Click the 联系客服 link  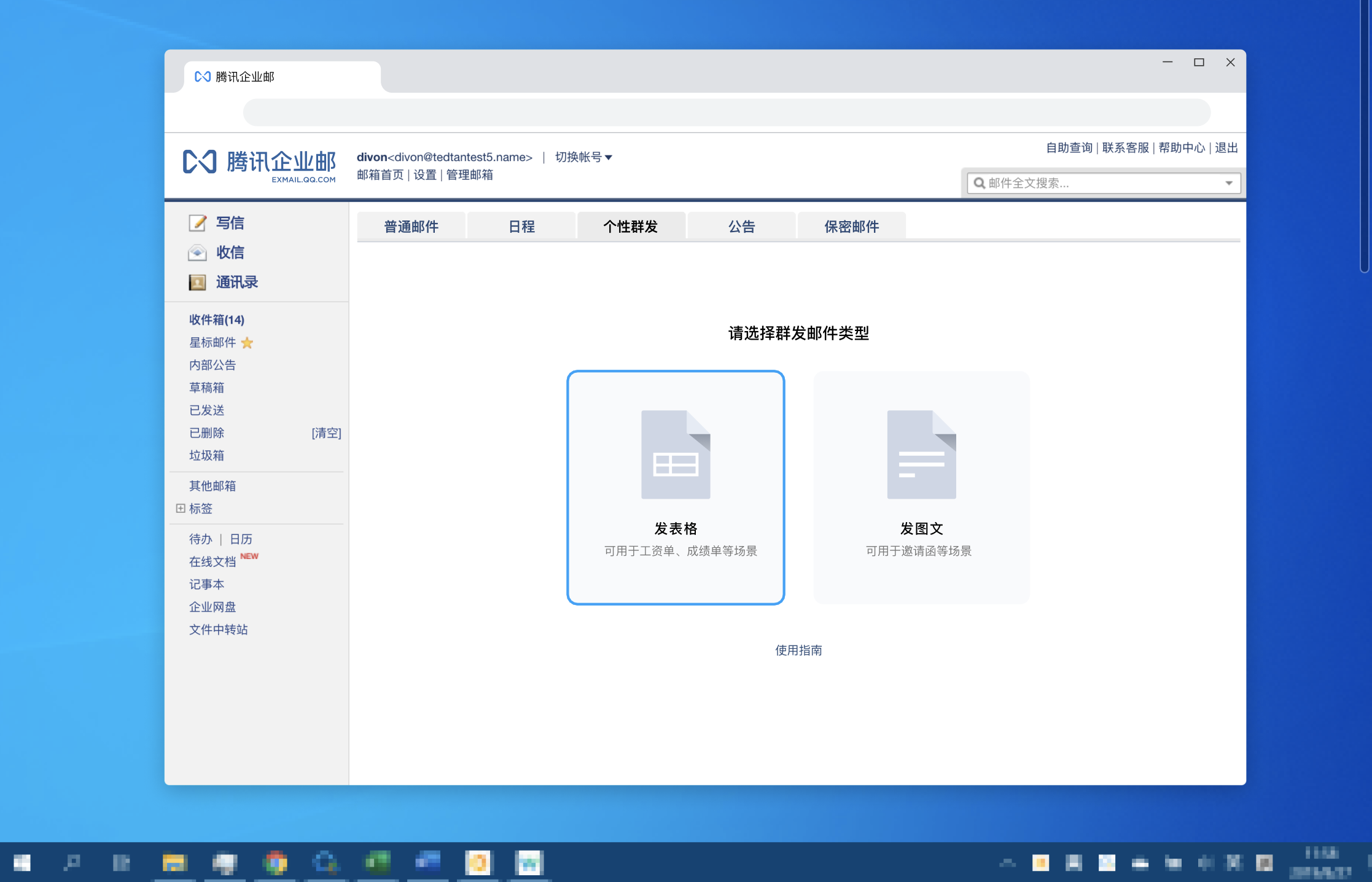1126,148
